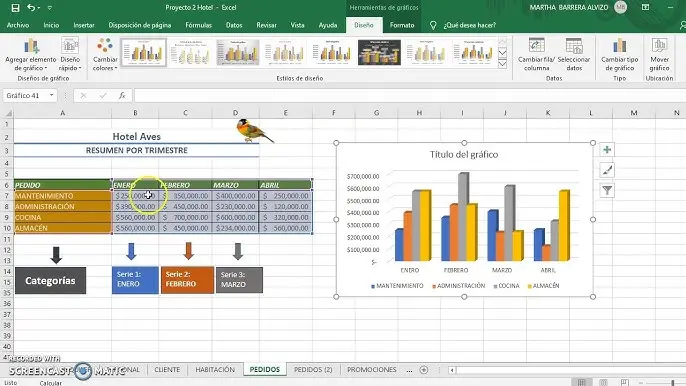Switch to the Insertar ribbon tab

tap(84, 25)
